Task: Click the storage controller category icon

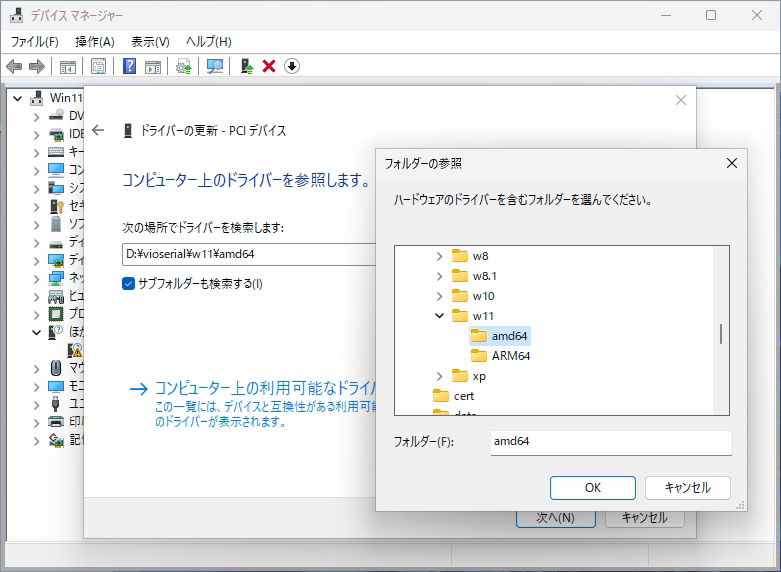Action: [x=56, y=440]
